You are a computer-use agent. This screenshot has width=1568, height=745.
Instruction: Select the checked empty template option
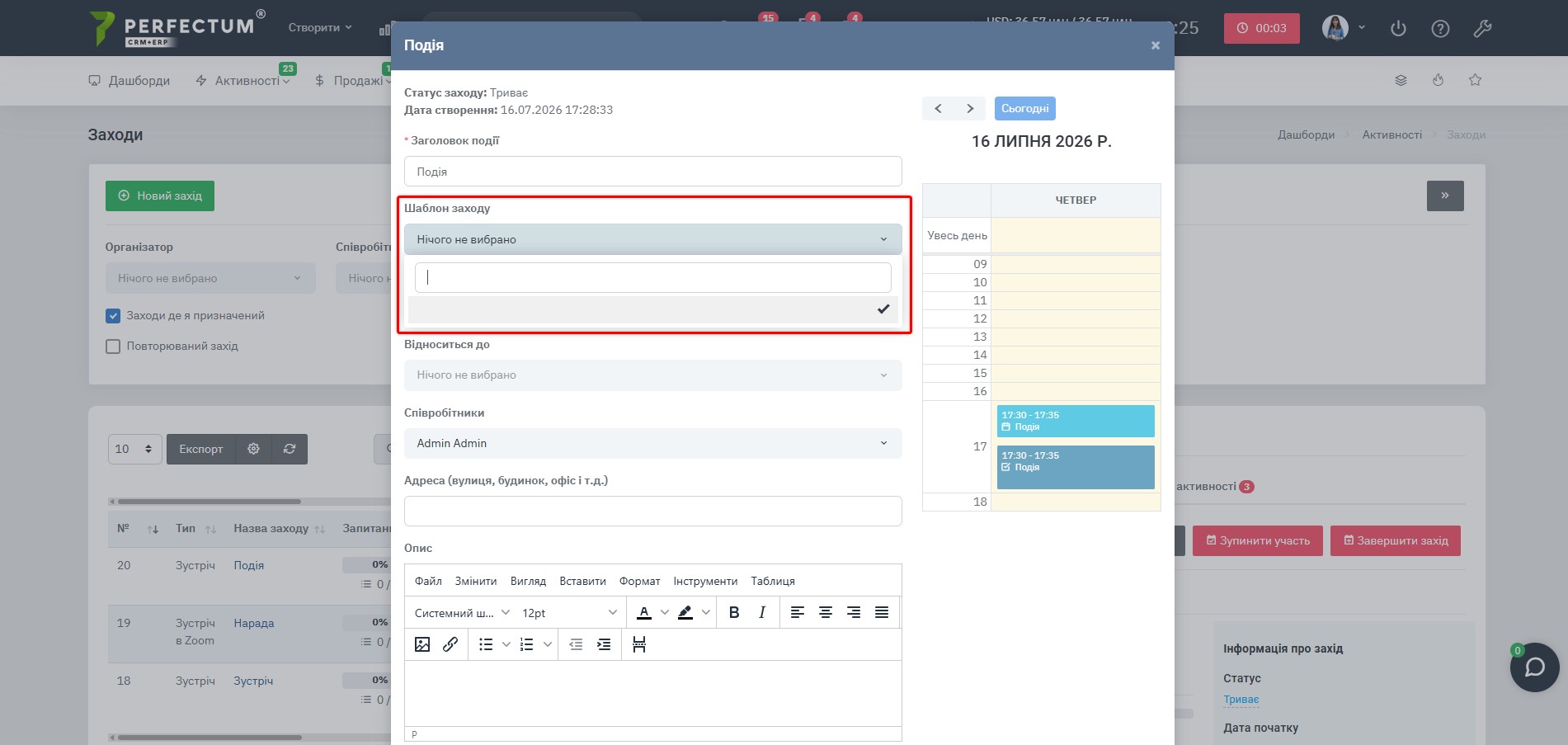[x=652, y=309]
